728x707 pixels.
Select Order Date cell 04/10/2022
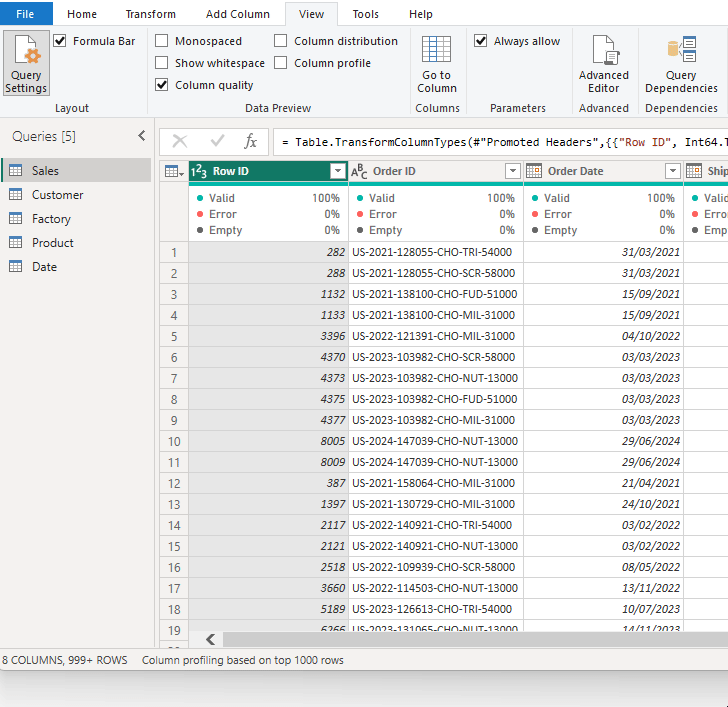[604, 336]
